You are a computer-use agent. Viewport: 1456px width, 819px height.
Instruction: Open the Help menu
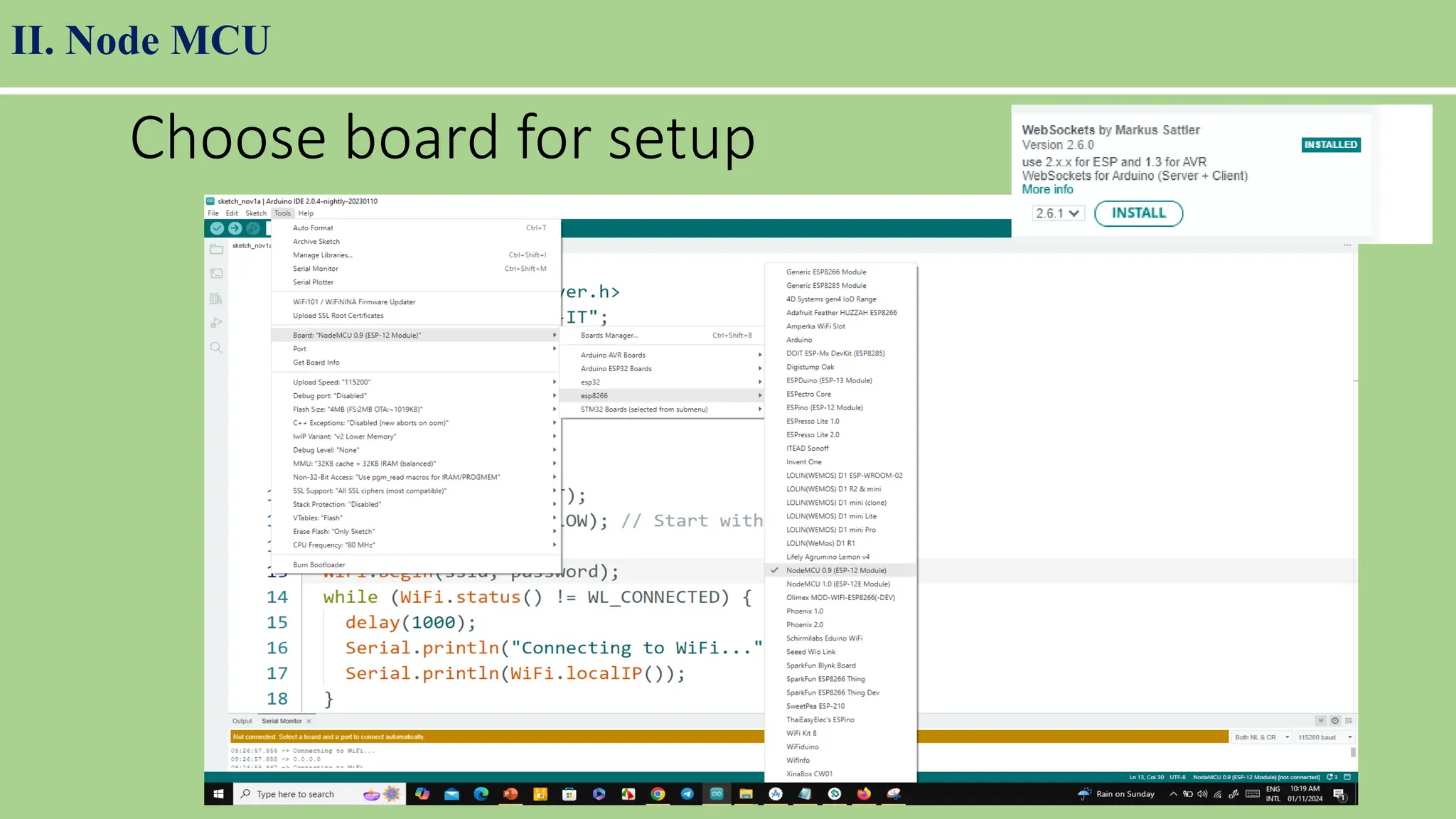[306, 213]
